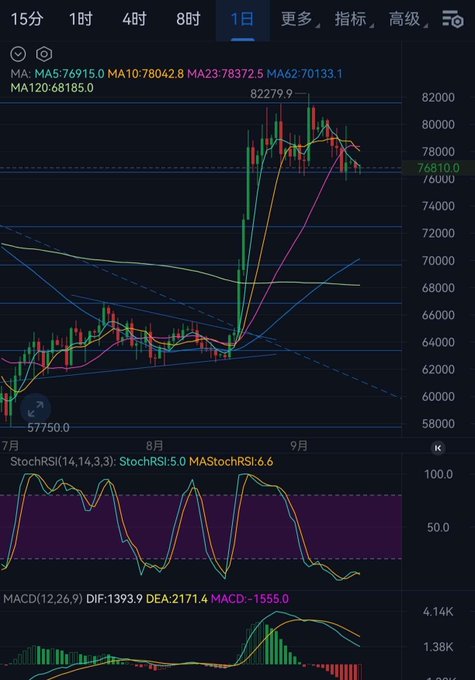Open the 指标 indicators dropdown
The width and height of the screenshot is (475, 680).
(x=352, y=19)
